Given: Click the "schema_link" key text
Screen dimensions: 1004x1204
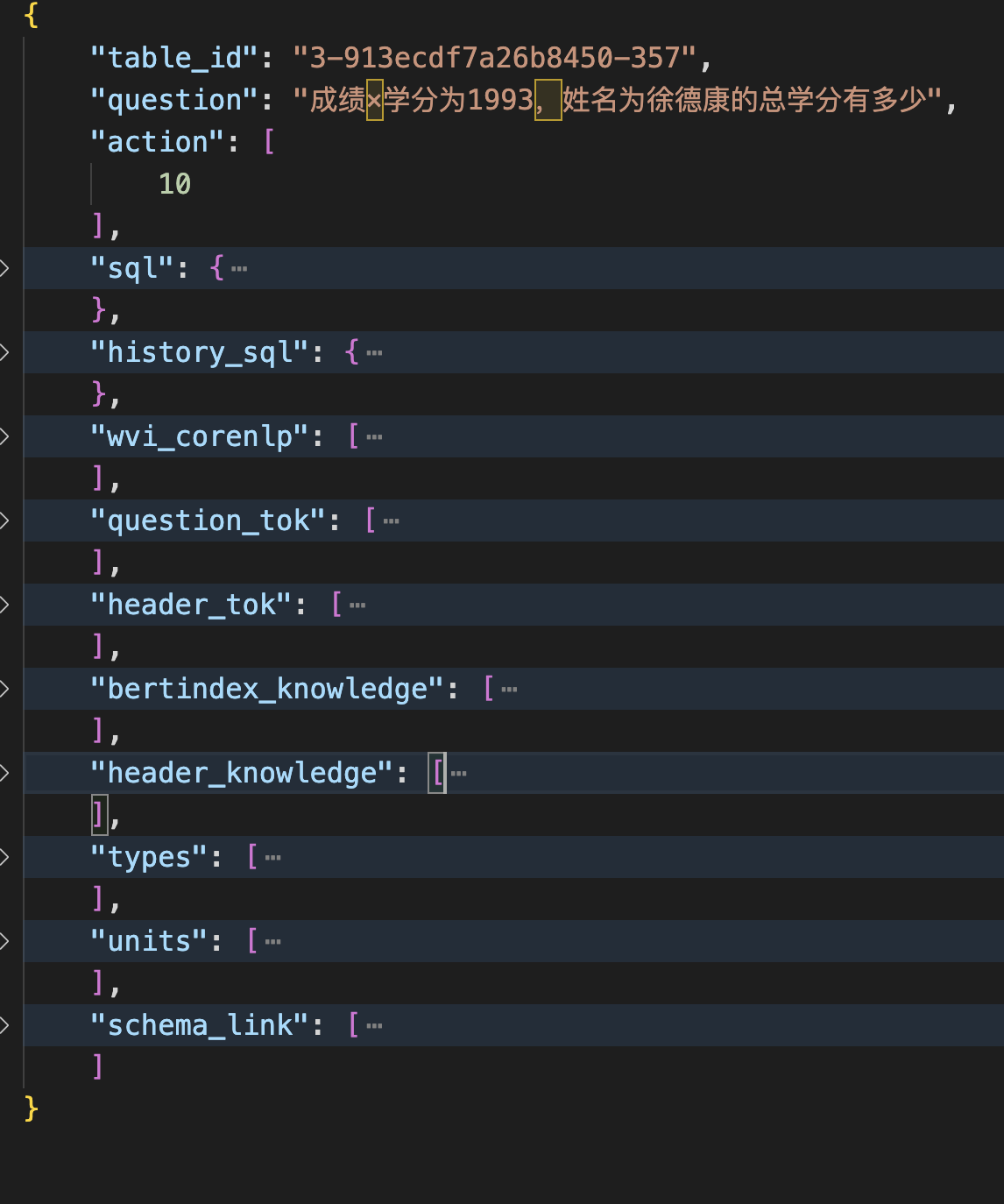Looking at the screenshot, I should click(200, 1025).
